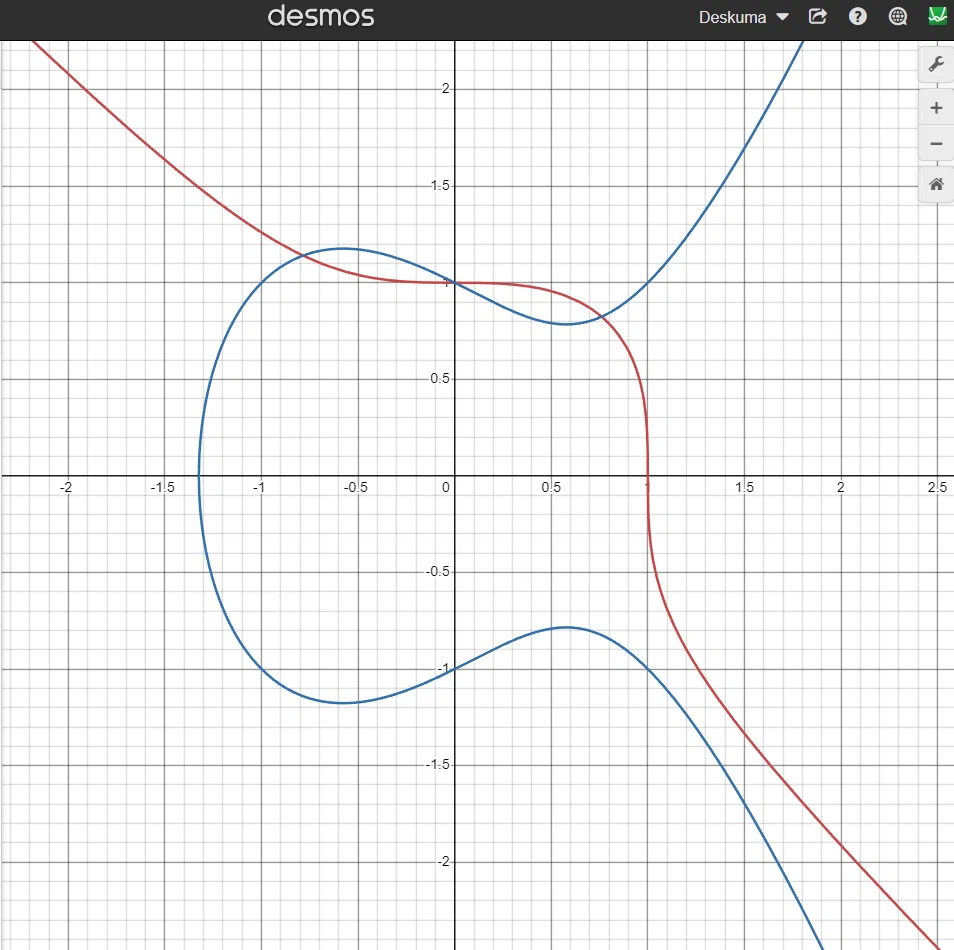Click y-axis label -0.5
954x950 pixels.
437,571
